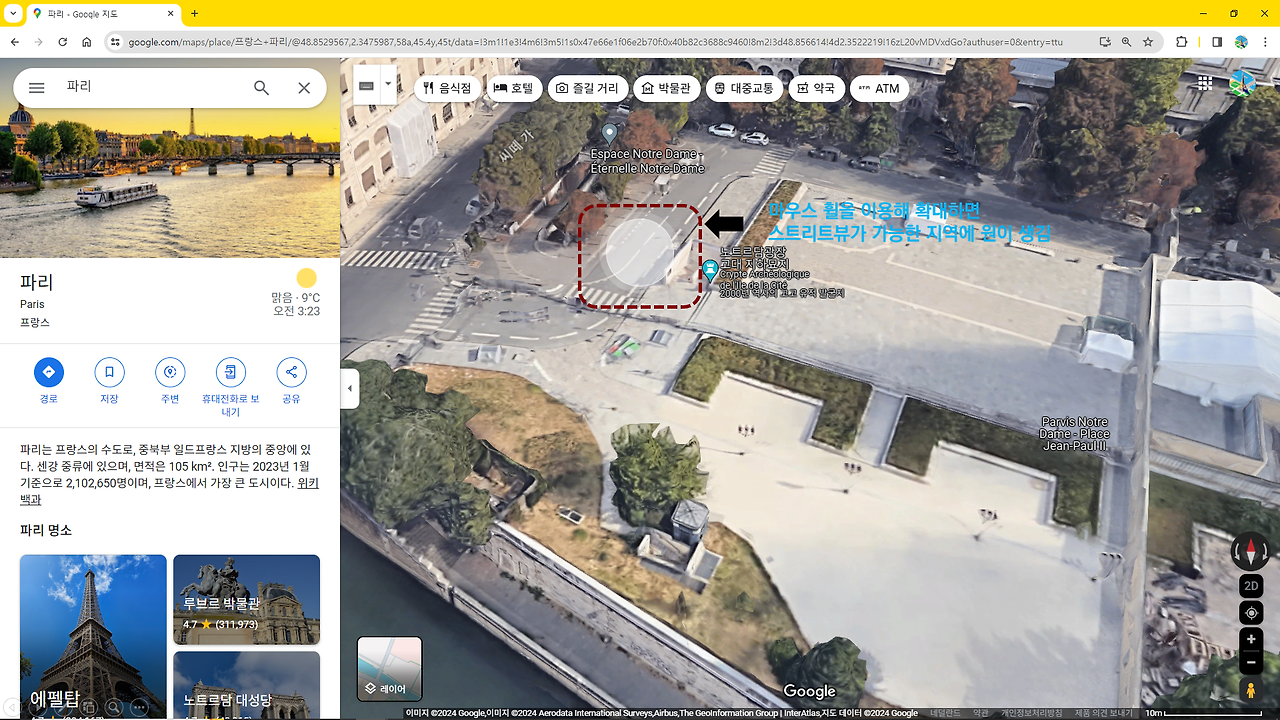The width and height of the screenshot is (1280, 720).
Task: Click the search magnifier icon
Action: [x=261, y=88]
